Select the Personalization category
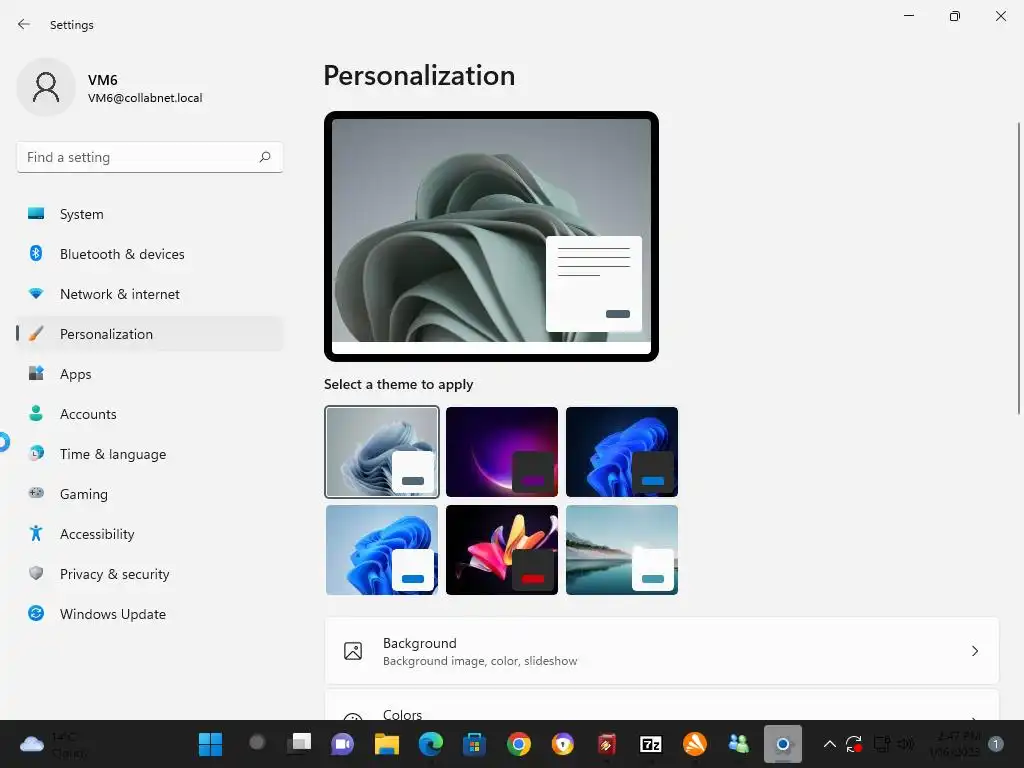The image size is (1024, 768). 150,334
